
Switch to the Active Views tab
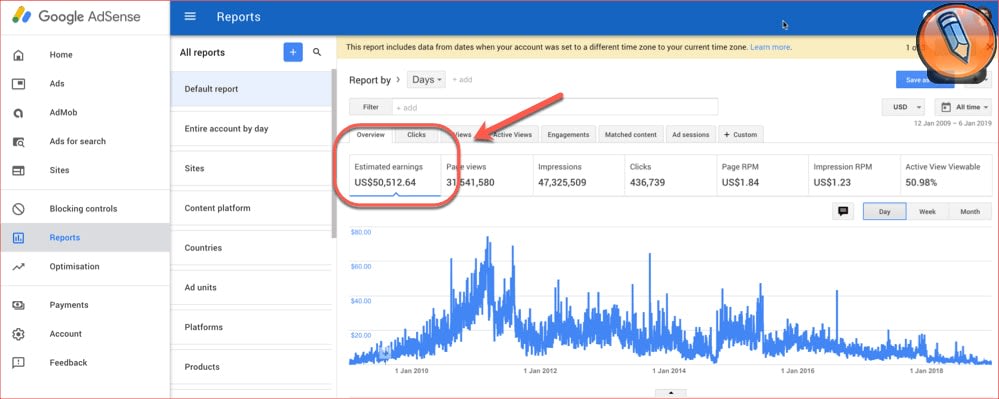click(x=512, y=134)
